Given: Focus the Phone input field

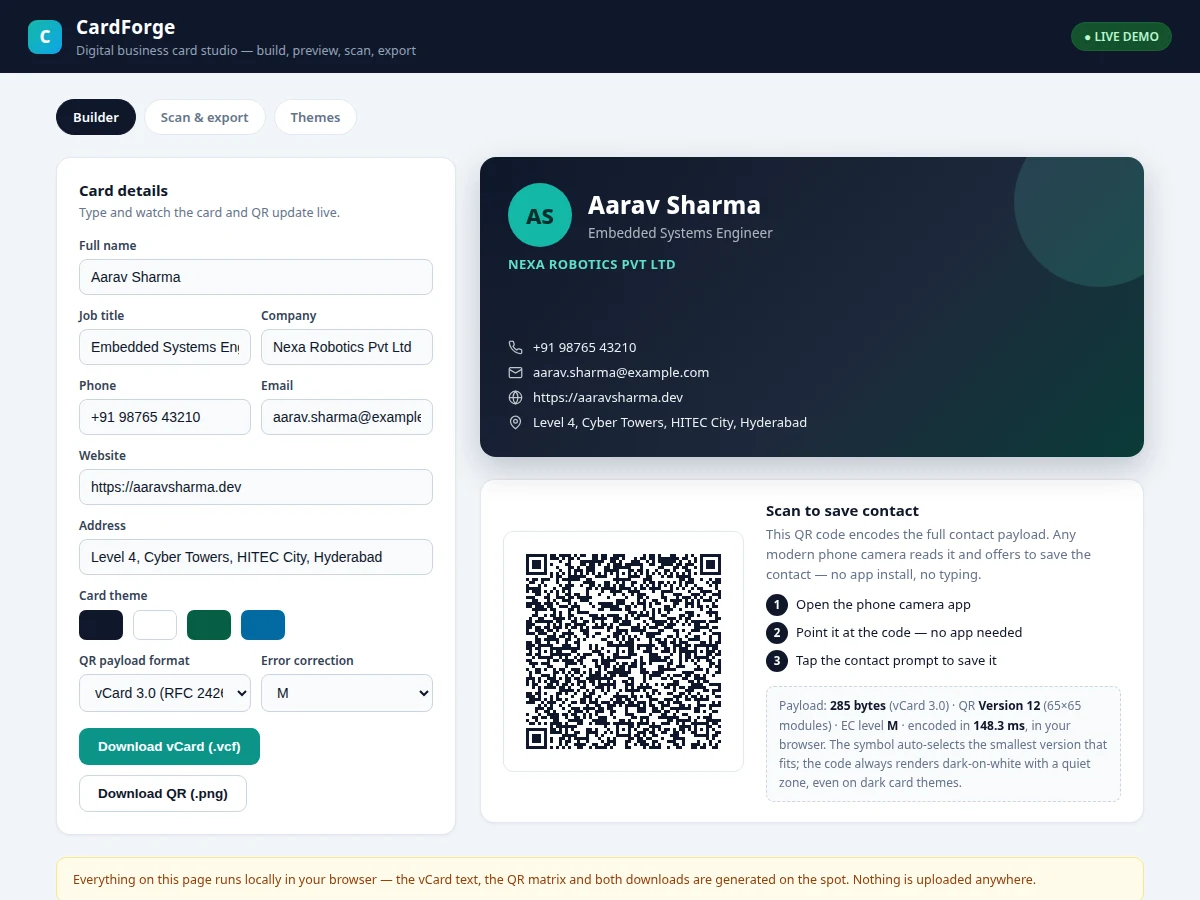Looking at the screenshot, I should [165, 417].
